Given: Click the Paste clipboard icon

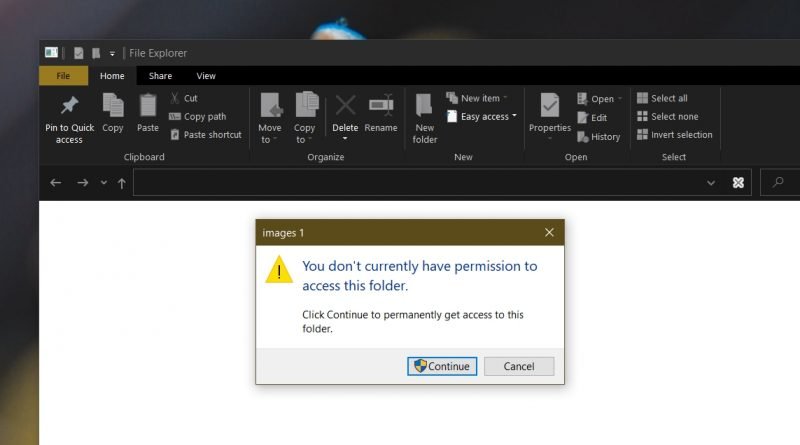Looking at the screenshot, I should [148, 105].
